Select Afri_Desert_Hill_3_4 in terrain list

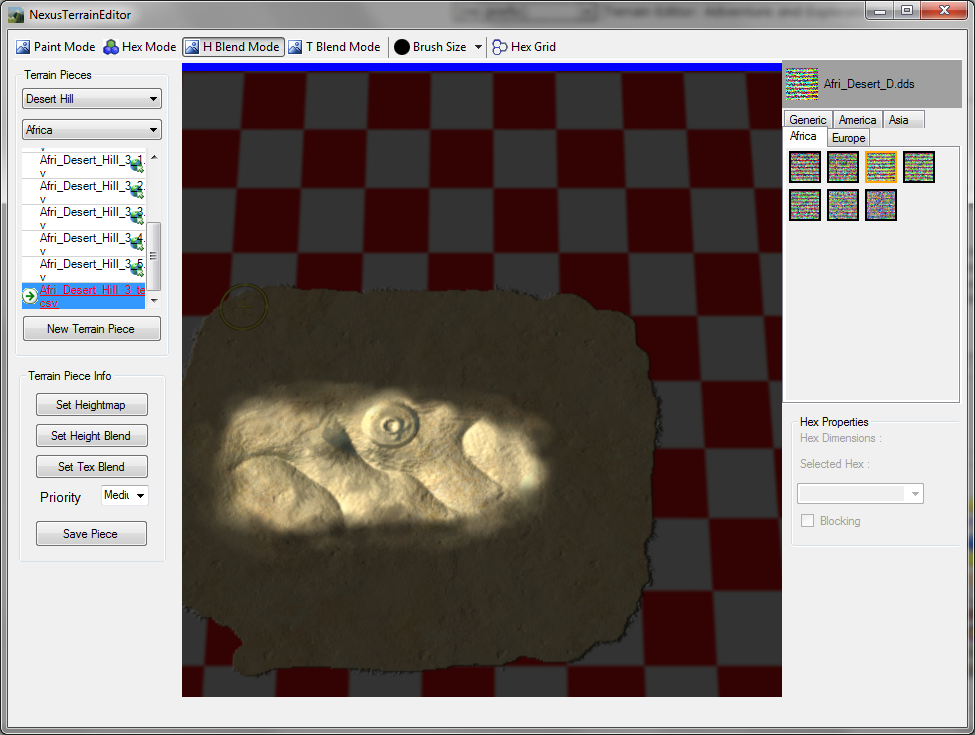pyautogui.click(x=83, y=242)
